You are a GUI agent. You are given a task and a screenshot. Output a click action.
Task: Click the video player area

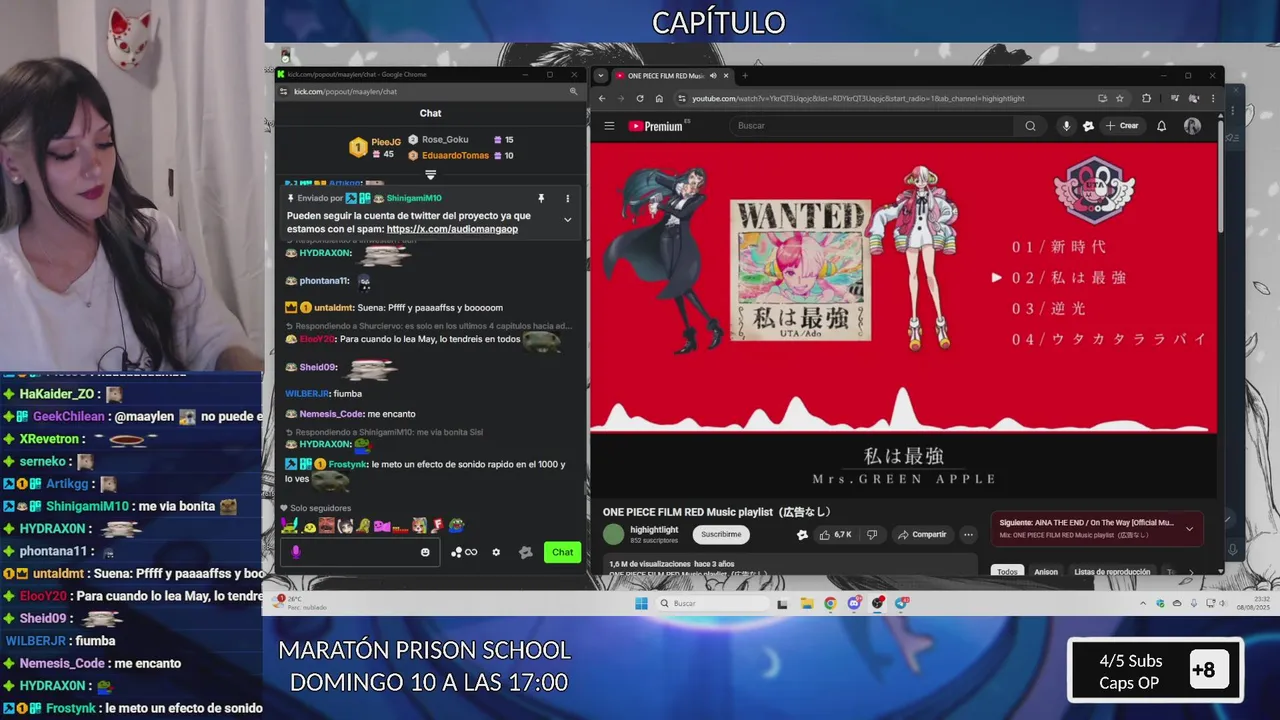(904, 318)
